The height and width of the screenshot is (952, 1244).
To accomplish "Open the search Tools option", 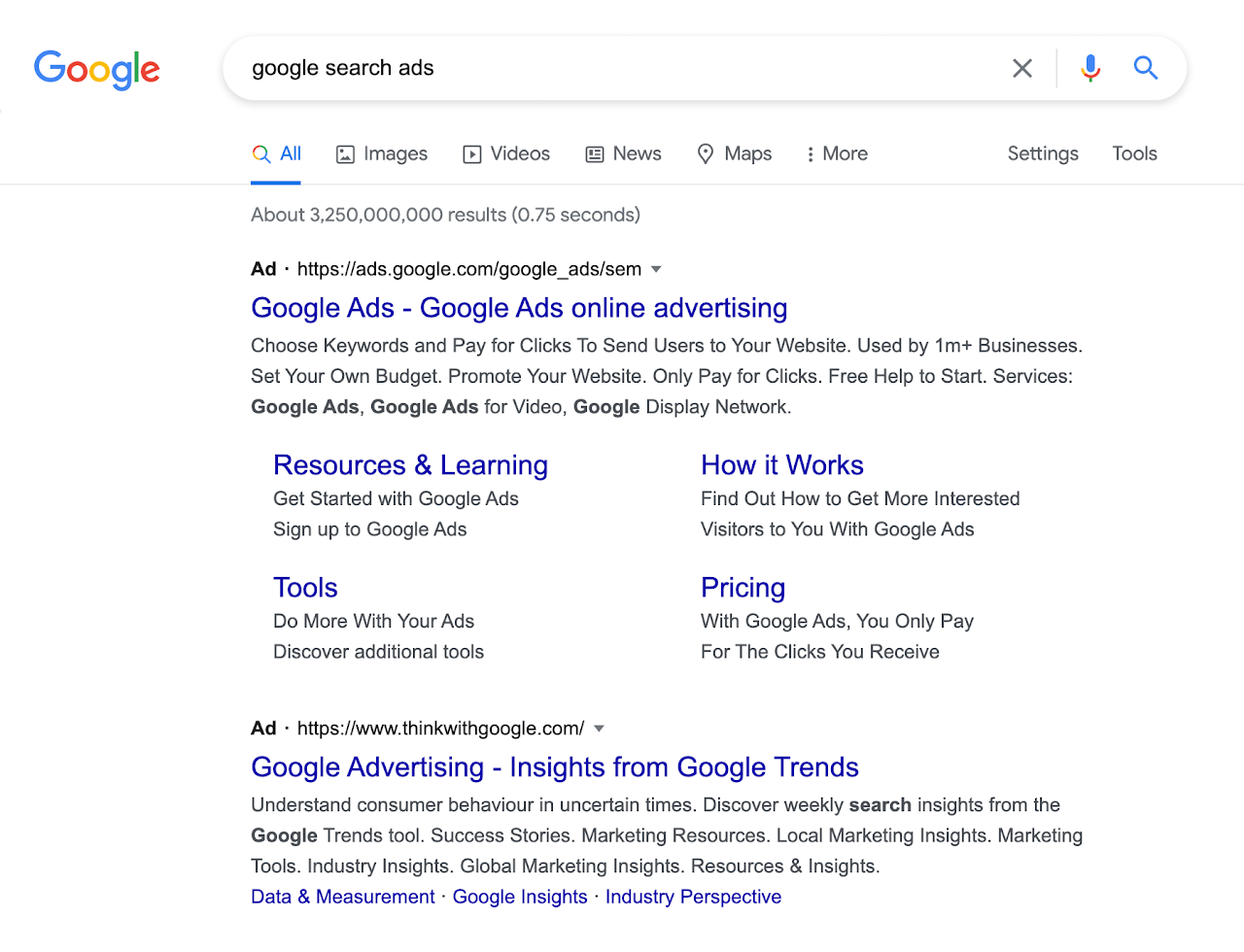I will click(1135, 153).
